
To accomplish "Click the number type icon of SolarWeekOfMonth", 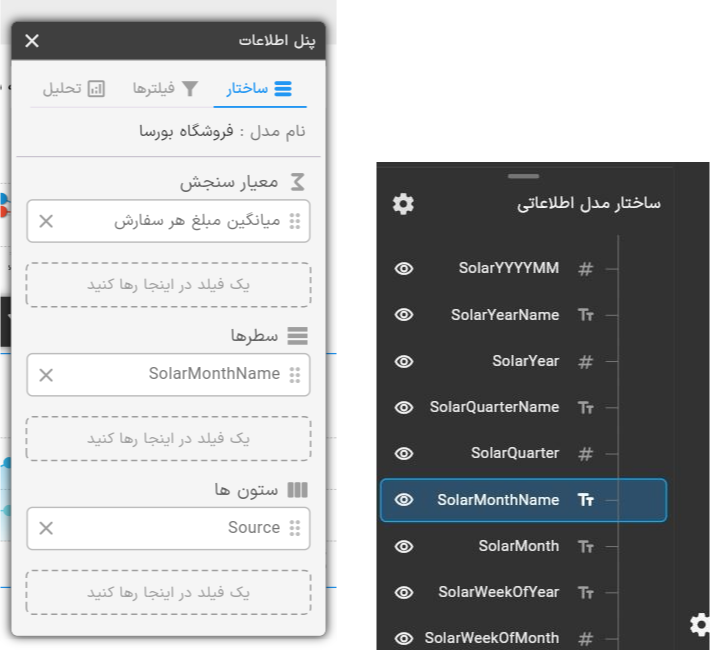I will pos(585,639).
